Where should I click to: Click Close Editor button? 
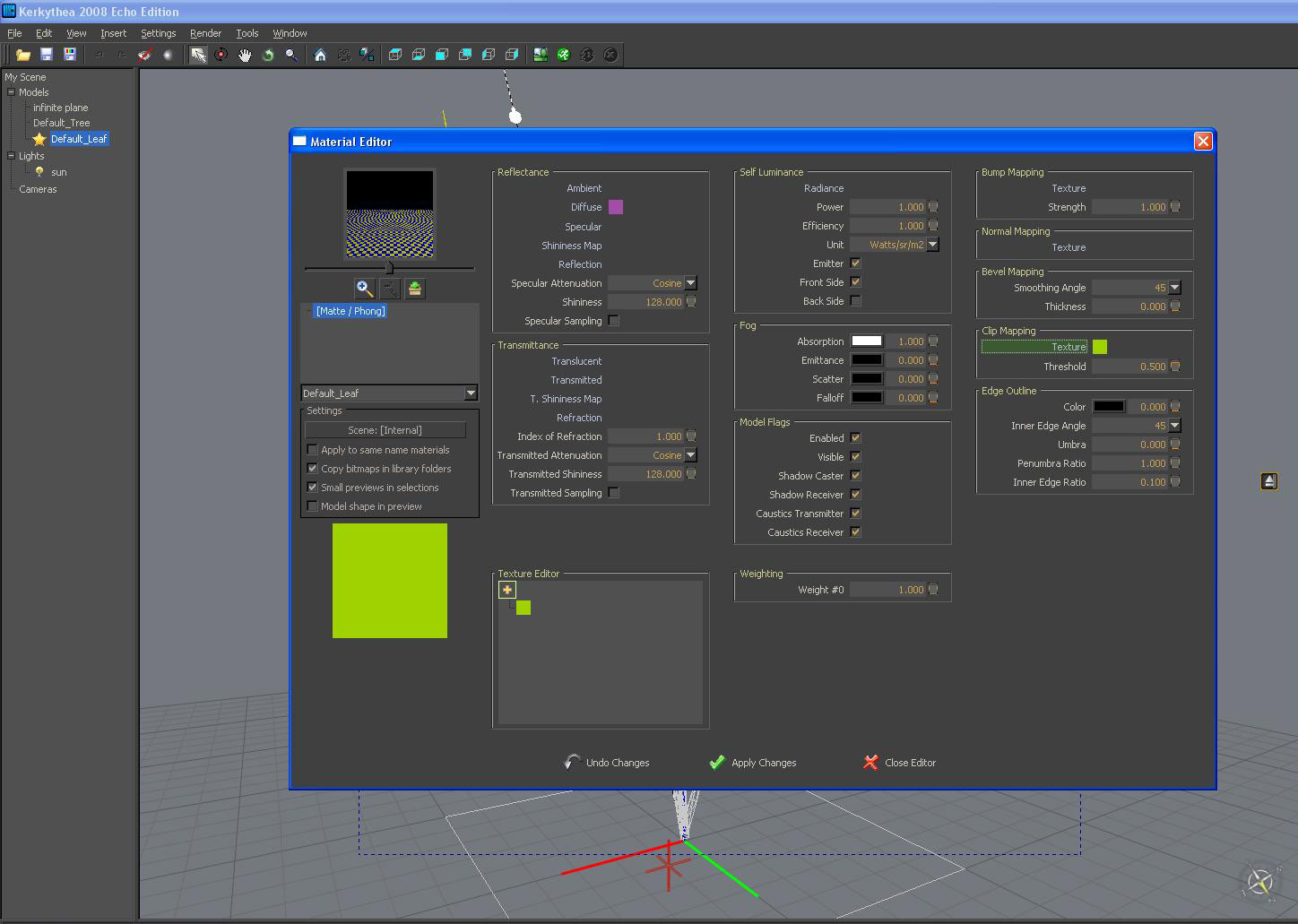click(x=900, y=763)
